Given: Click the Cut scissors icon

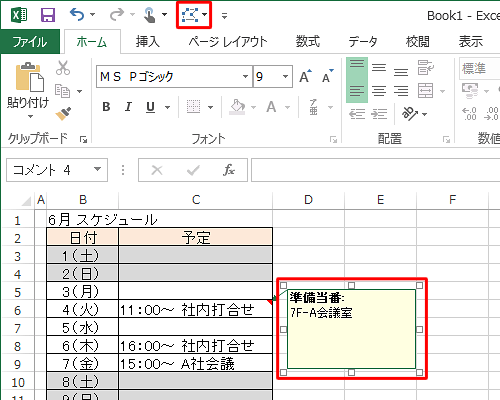Looking at the screenshot, I should click(x=63, y=68).
